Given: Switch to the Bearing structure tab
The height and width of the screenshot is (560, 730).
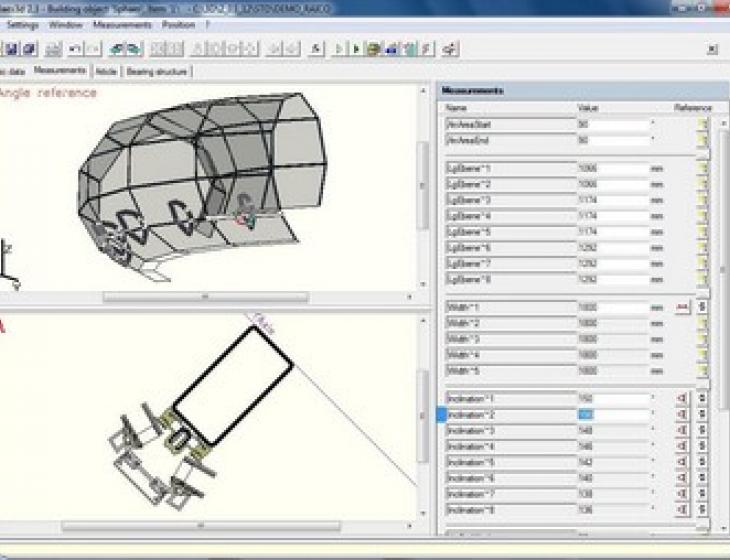Looking at the screenshot, I should coord(157,72).
